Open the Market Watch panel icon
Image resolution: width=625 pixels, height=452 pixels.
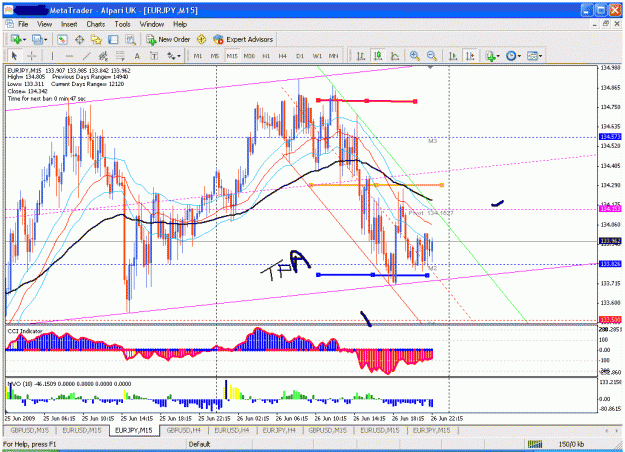(62, 39)
